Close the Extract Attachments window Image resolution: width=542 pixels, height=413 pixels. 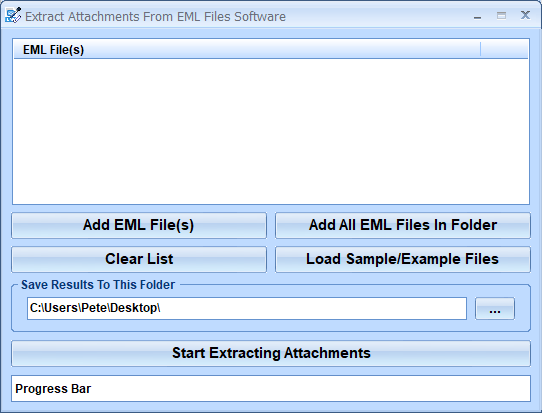pyautogui.click(x=525, y=15)
